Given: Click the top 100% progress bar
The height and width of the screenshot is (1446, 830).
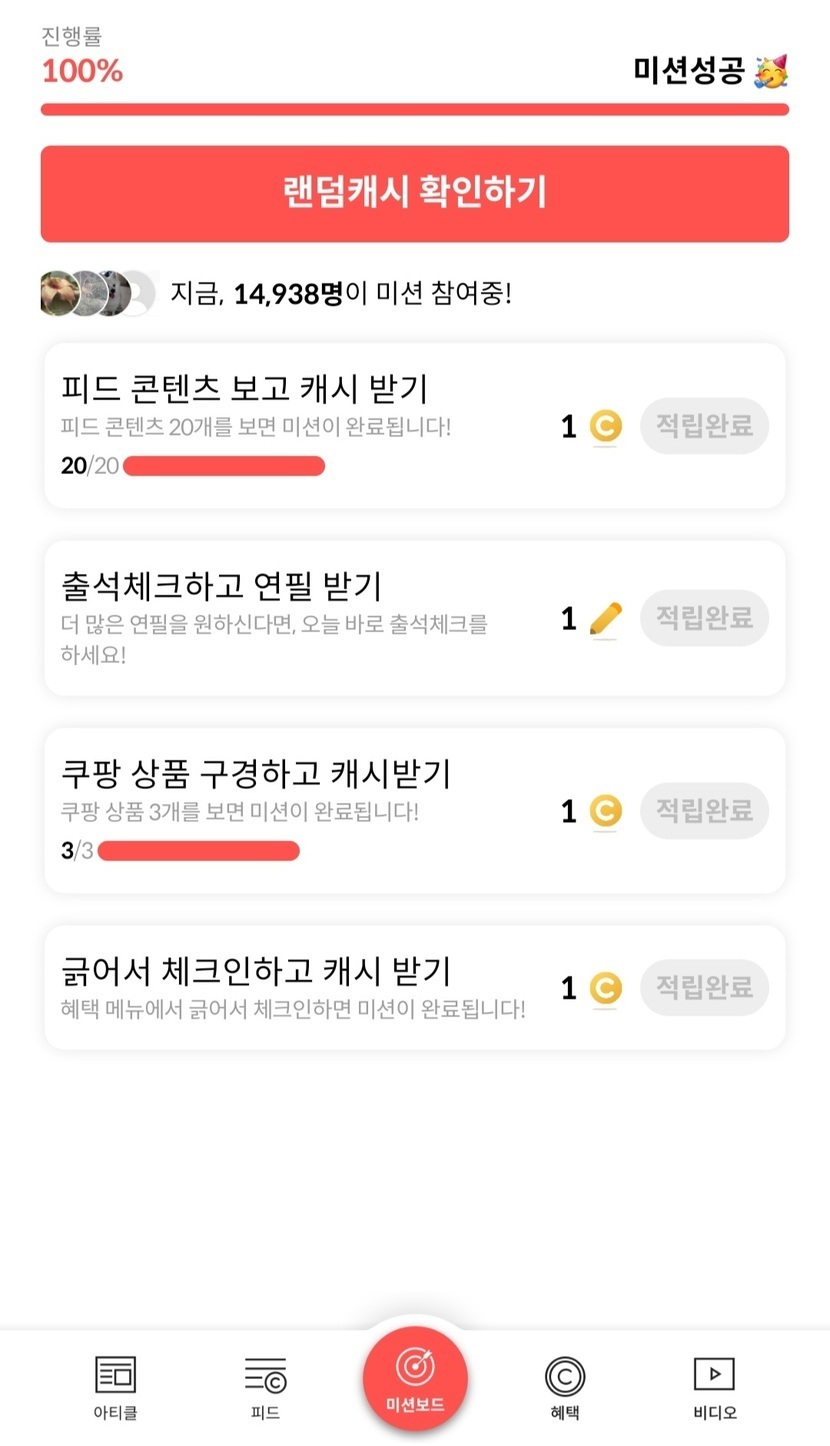Looking at the screenshot, I should pos(414,109).
